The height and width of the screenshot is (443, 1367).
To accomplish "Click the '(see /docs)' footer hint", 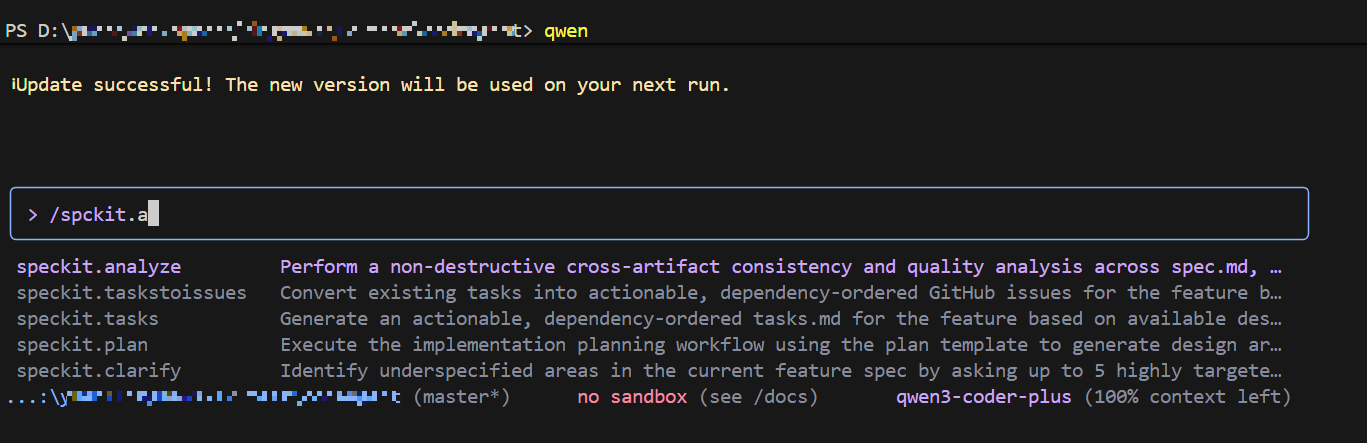I will (x=759, y=397).
